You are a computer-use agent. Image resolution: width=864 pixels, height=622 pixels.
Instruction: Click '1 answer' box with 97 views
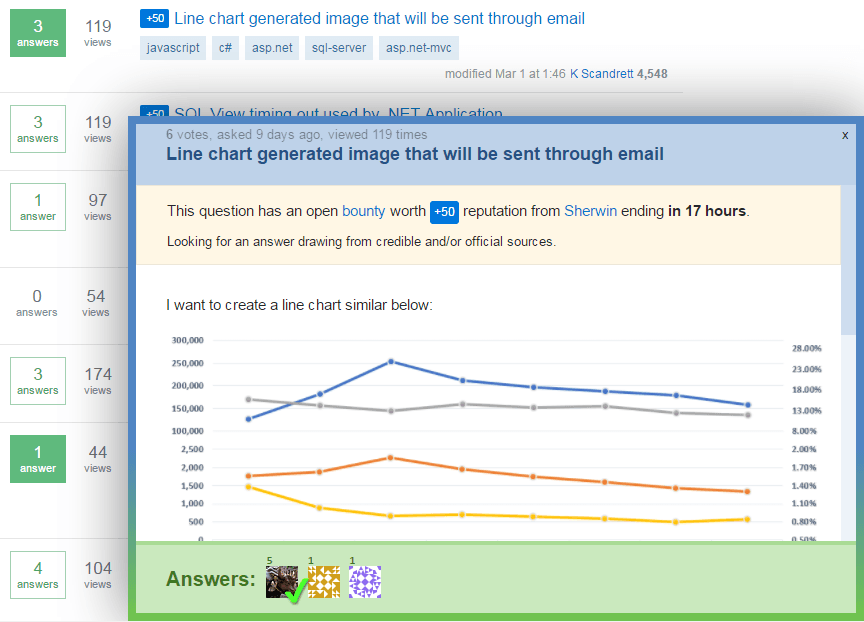tap(38, 207)
